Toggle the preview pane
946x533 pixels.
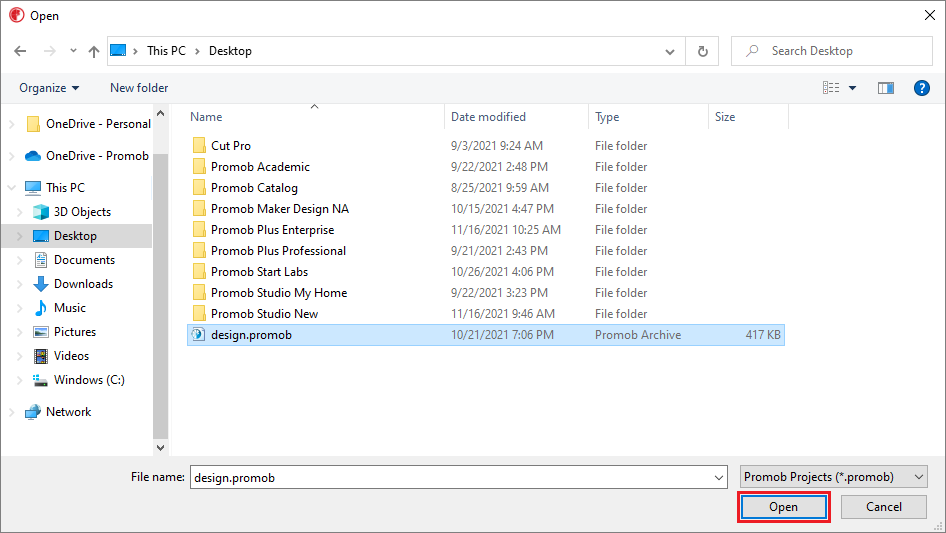(x=886, y=88)
